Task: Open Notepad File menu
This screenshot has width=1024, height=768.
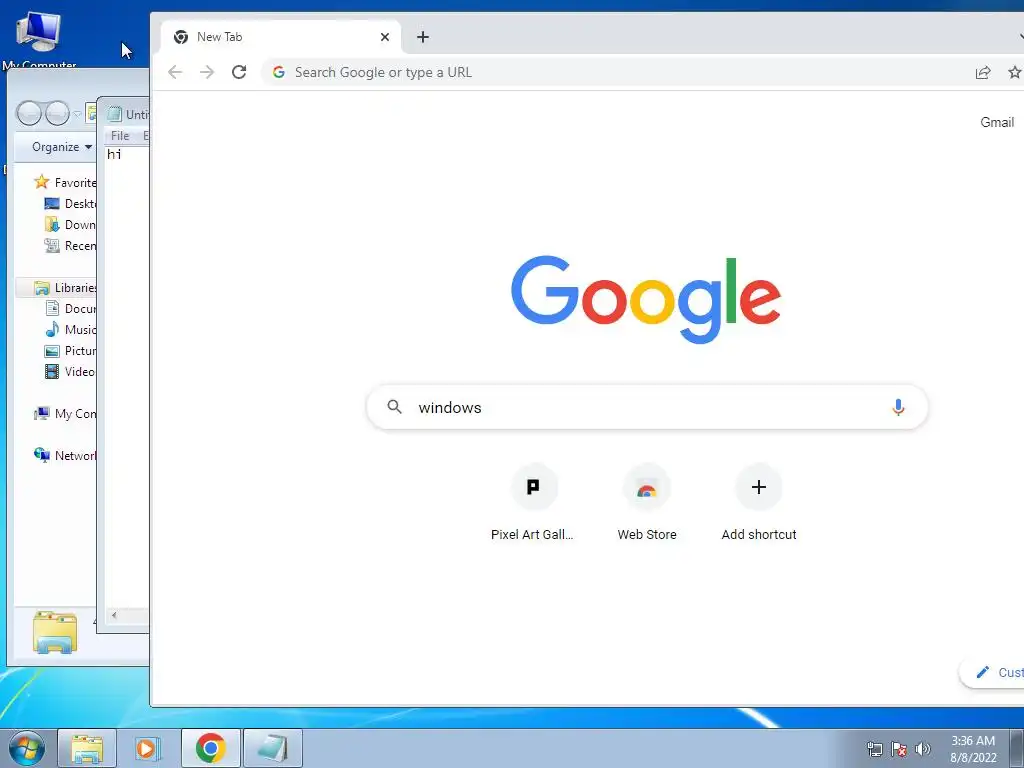Action: pos(120,136)
